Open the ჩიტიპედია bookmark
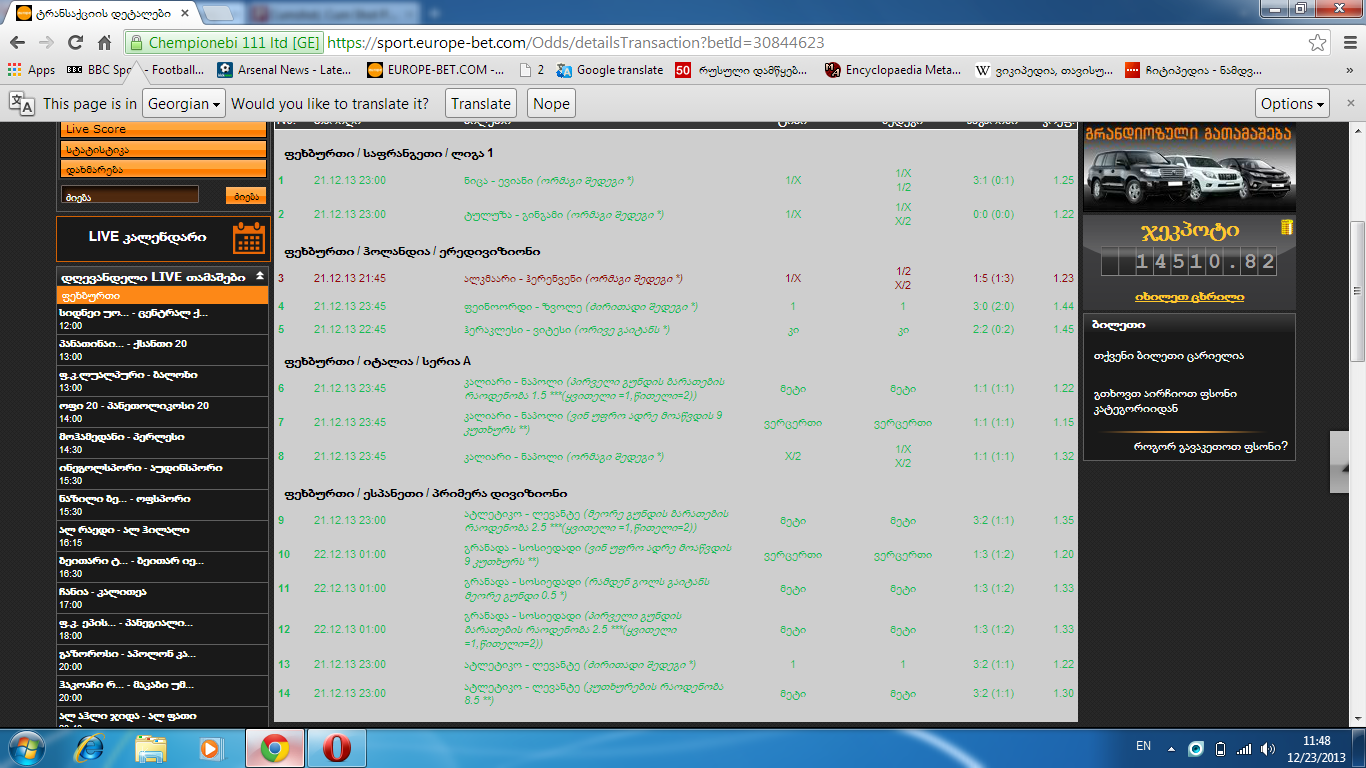Image resolution: width=1366 pixels, height=768 pixels. 1194,70
